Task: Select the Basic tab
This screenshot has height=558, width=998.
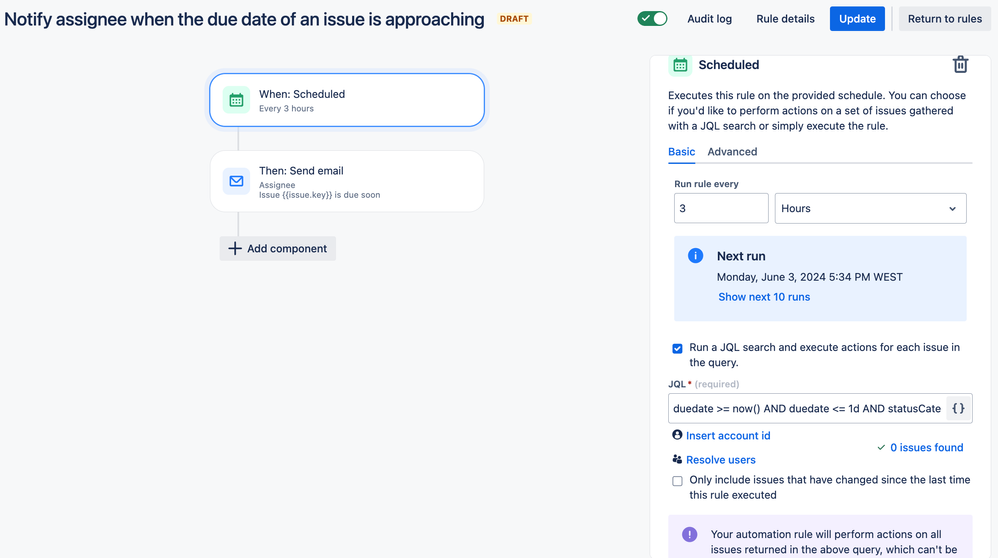Action: (681, 151)
